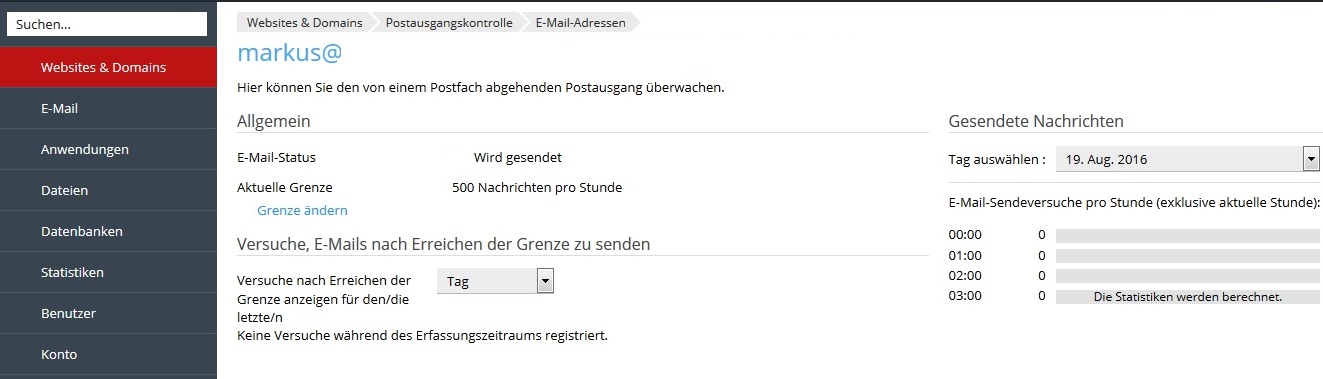Open Websites & Domains sidebar item
This screenshot has width=1323, height=379.
tap(108, 68)
